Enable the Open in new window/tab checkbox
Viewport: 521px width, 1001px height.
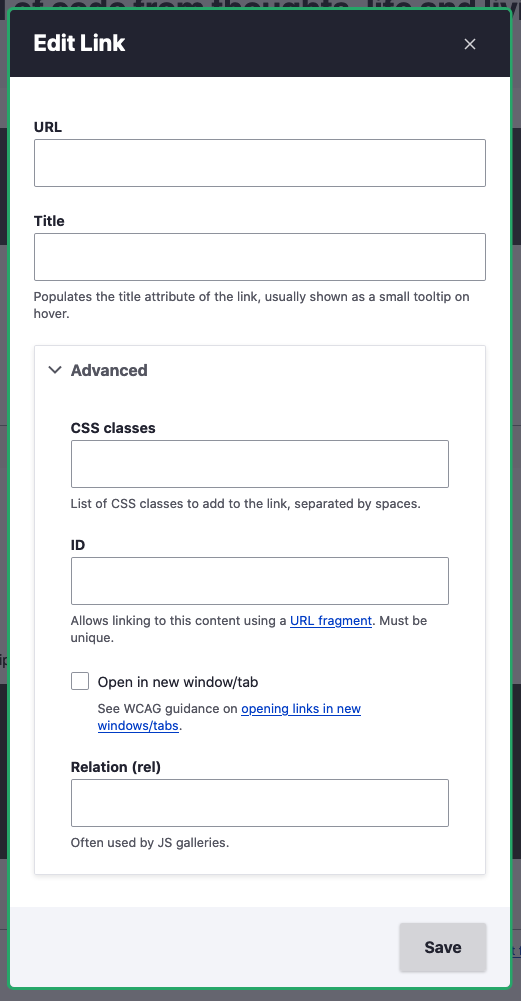tap(80, 681)
